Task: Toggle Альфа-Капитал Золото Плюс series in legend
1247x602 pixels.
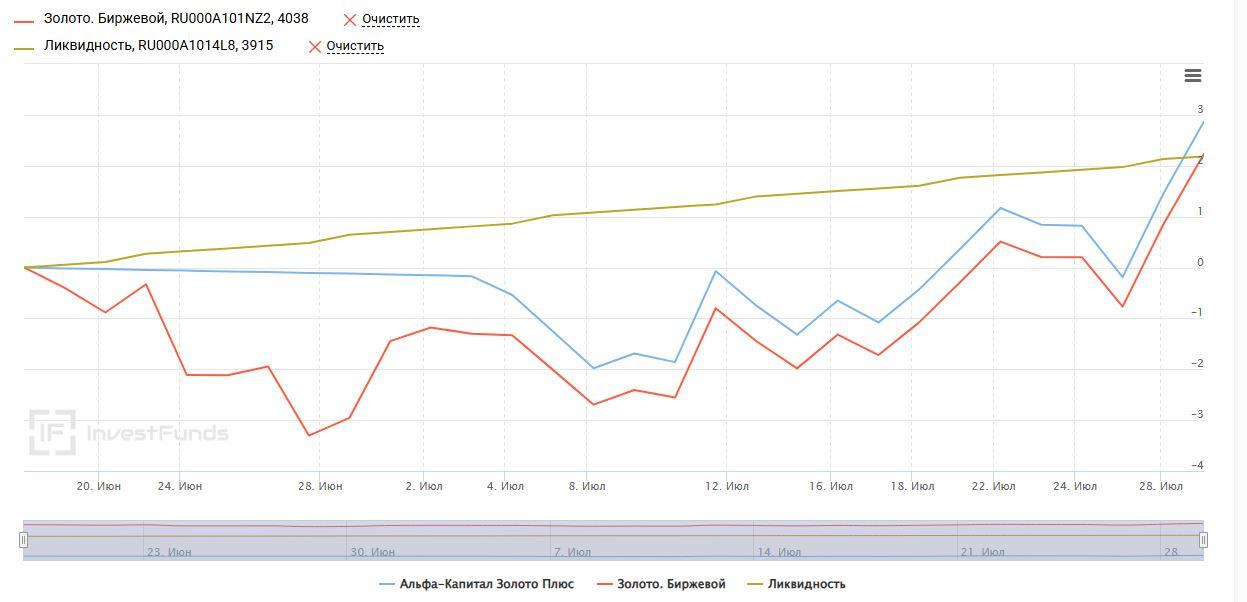Action: click(x=477, y=584)
